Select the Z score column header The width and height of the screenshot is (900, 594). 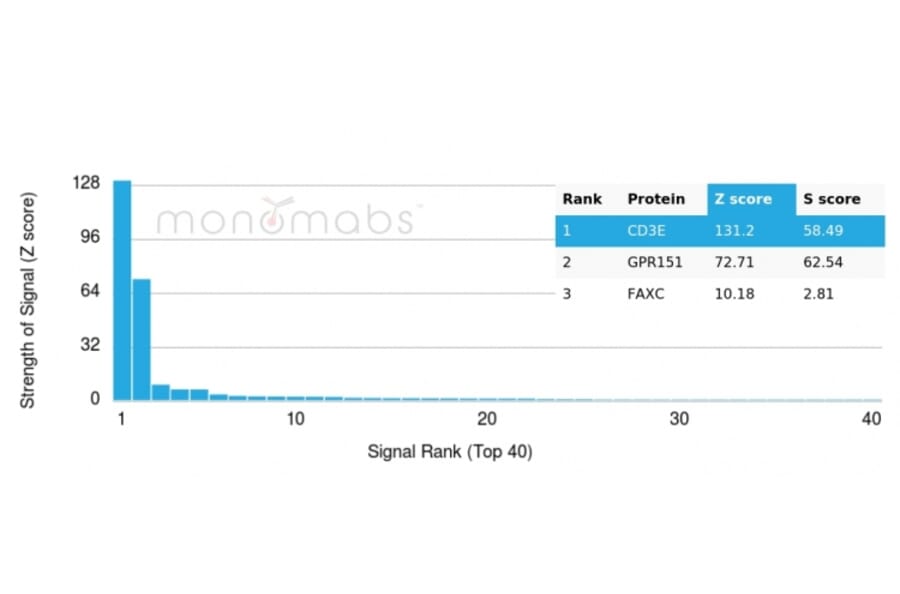pyautogui.click(x=743, y=199)
